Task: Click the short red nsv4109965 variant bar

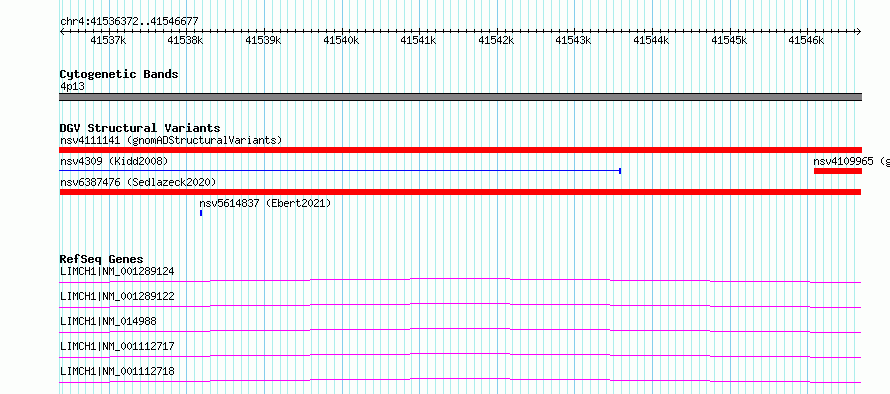Action: [x=838, y=171]
